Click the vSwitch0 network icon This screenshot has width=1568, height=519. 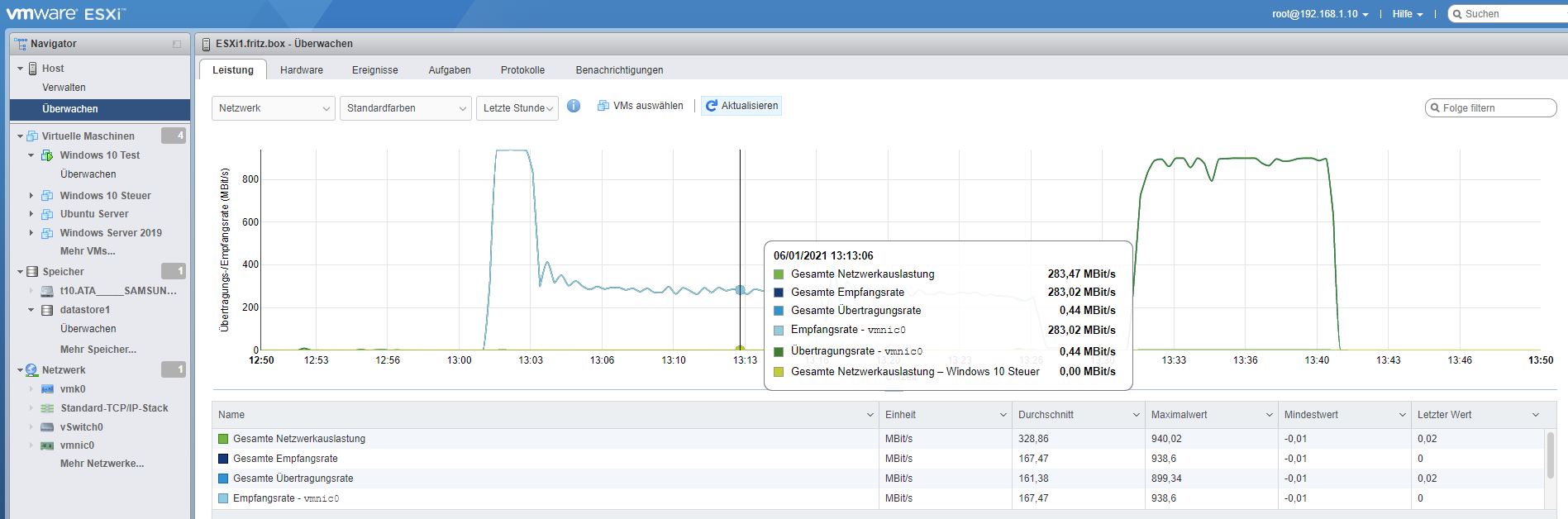47,427
